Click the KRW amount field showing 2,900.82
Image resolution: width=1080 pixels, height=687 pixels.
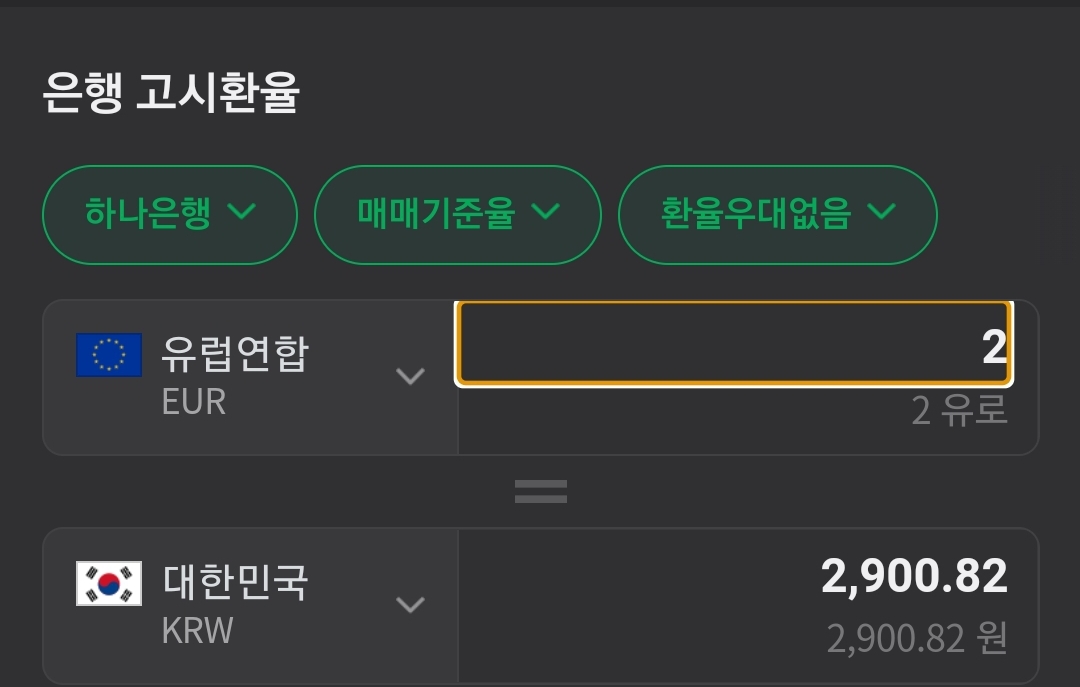point(913,577)
